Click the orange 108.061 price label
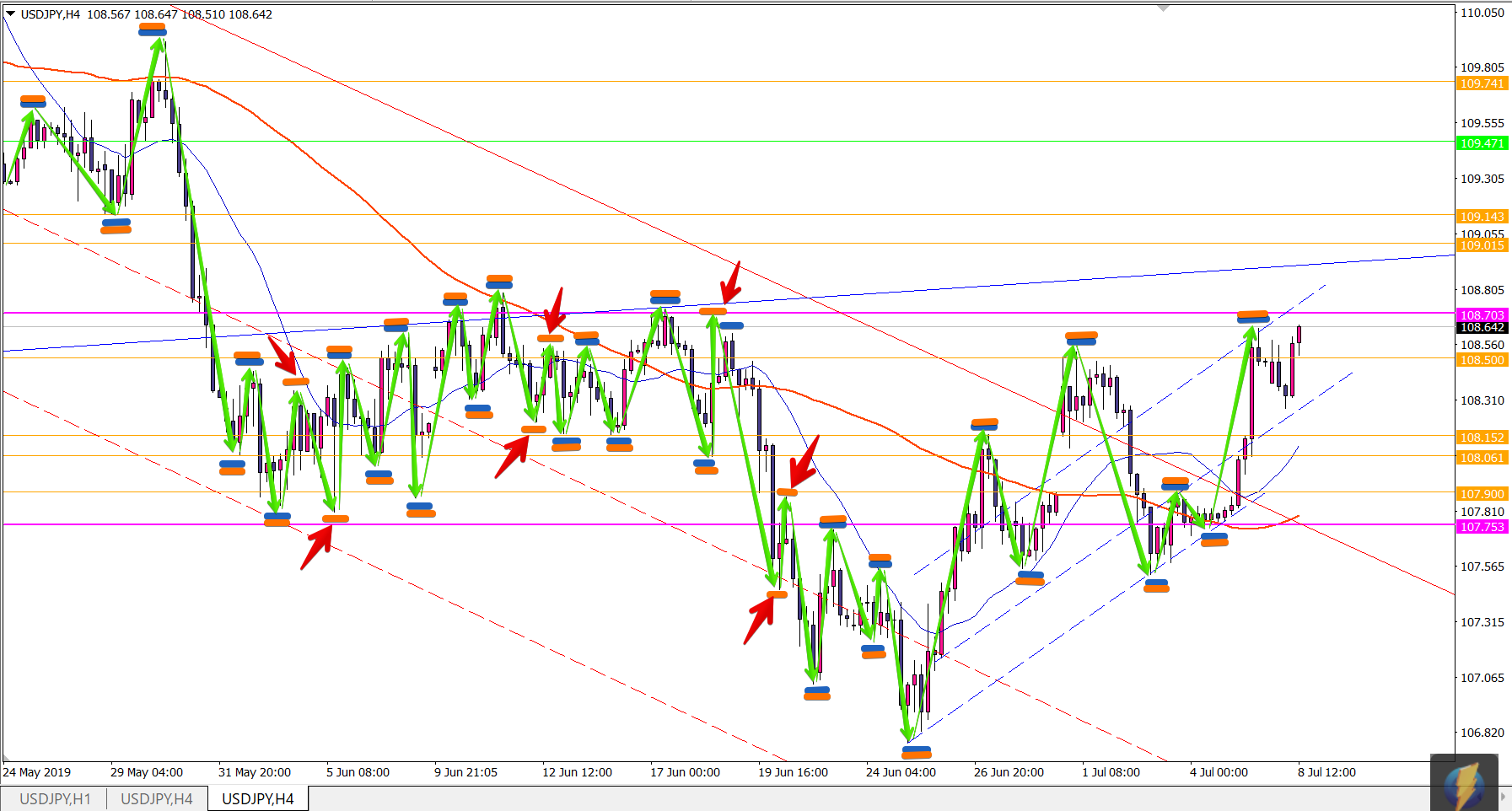 tap(1482, 458)
